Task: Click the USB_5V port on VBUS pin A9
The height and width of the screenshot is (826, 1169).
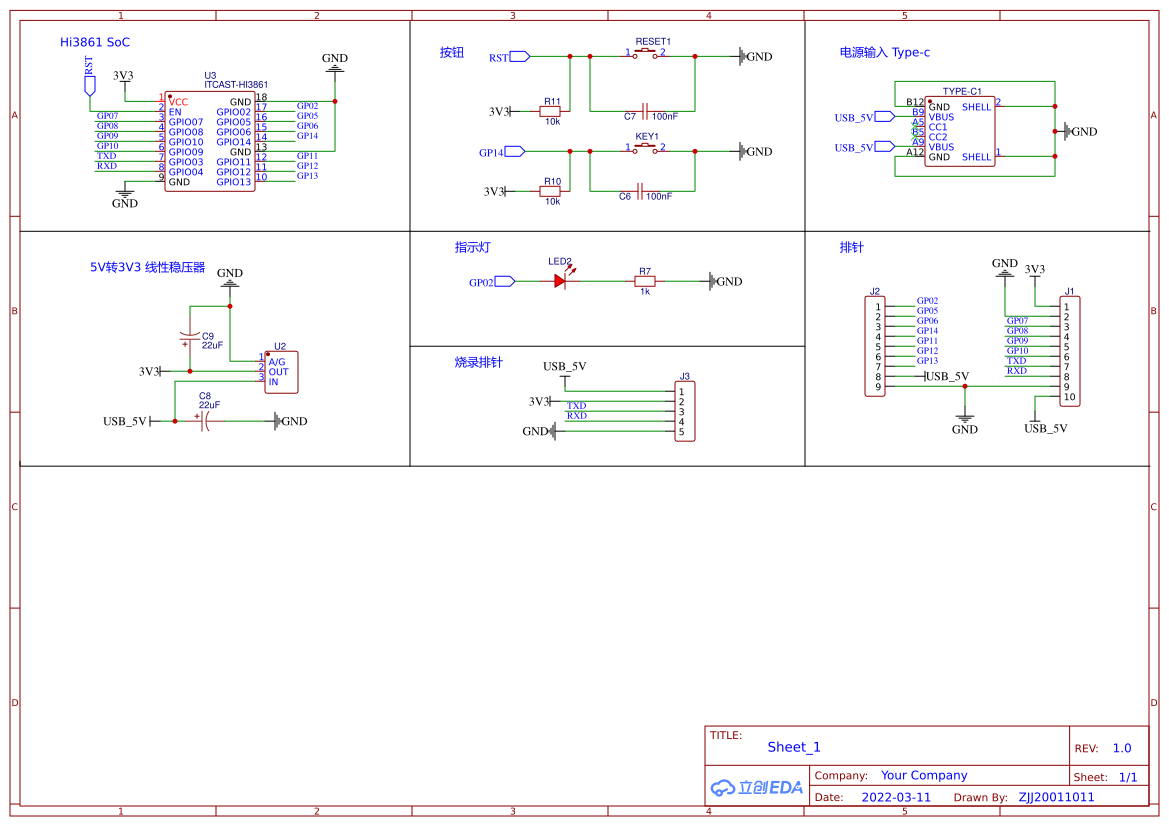Action: coord(865,147)
